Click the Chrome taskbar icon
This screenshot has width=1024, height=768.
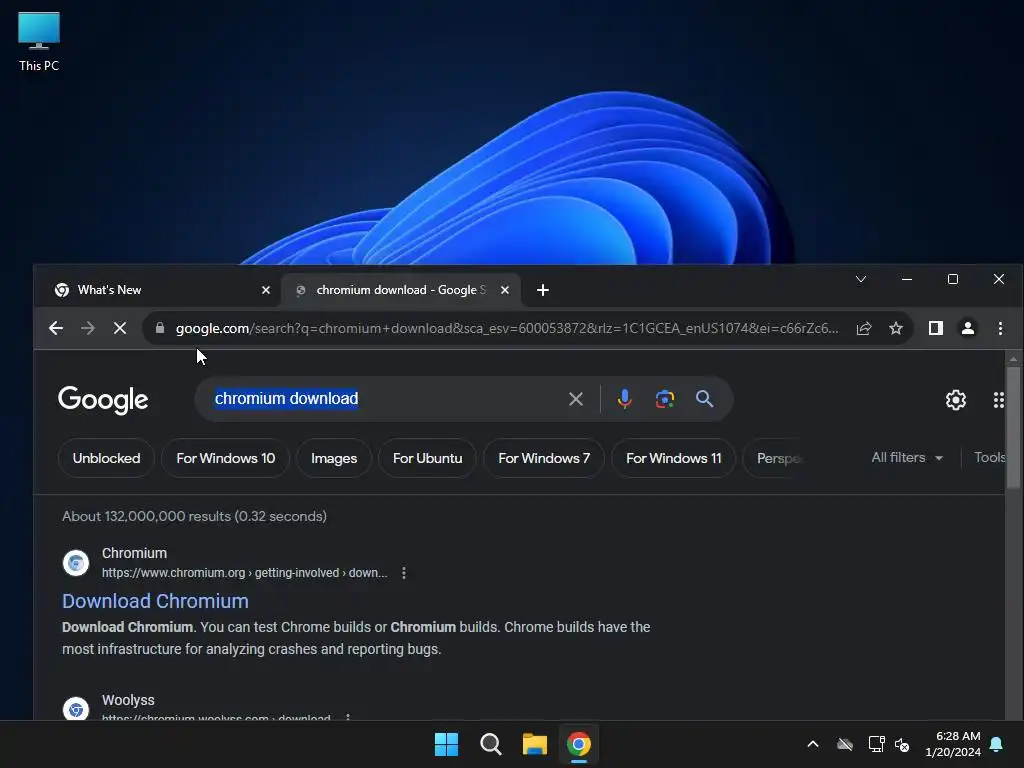coord(579,744)
